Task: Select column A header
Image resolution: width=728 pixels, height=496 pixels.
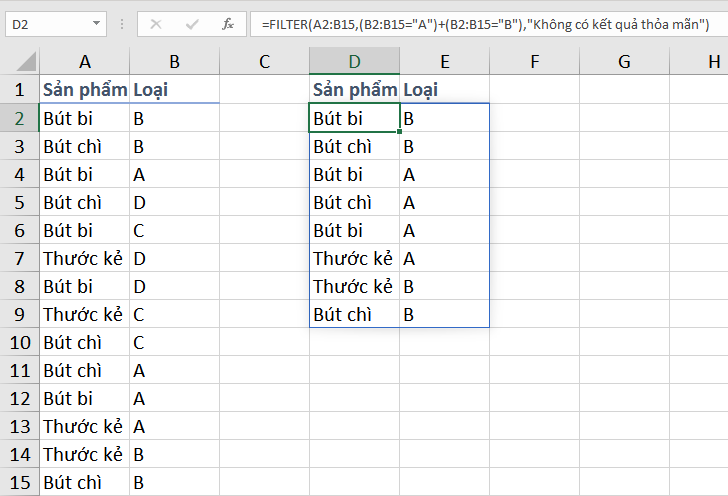Action: tap(85, 62)
